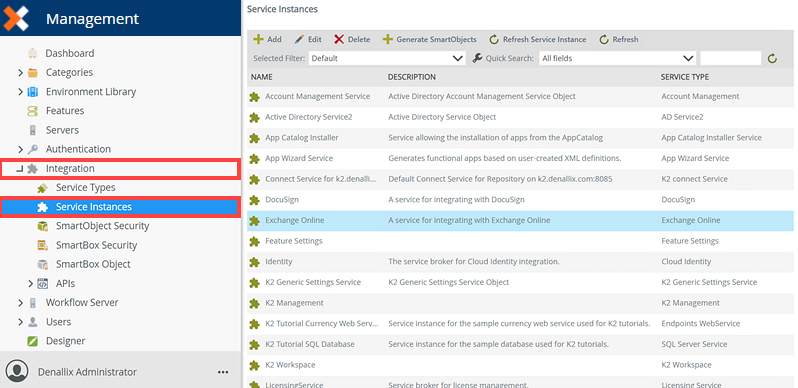The height and width of the screenshot is (388, 798).
Task: Click the Features icon in the tree
Action: coord(33,111)
